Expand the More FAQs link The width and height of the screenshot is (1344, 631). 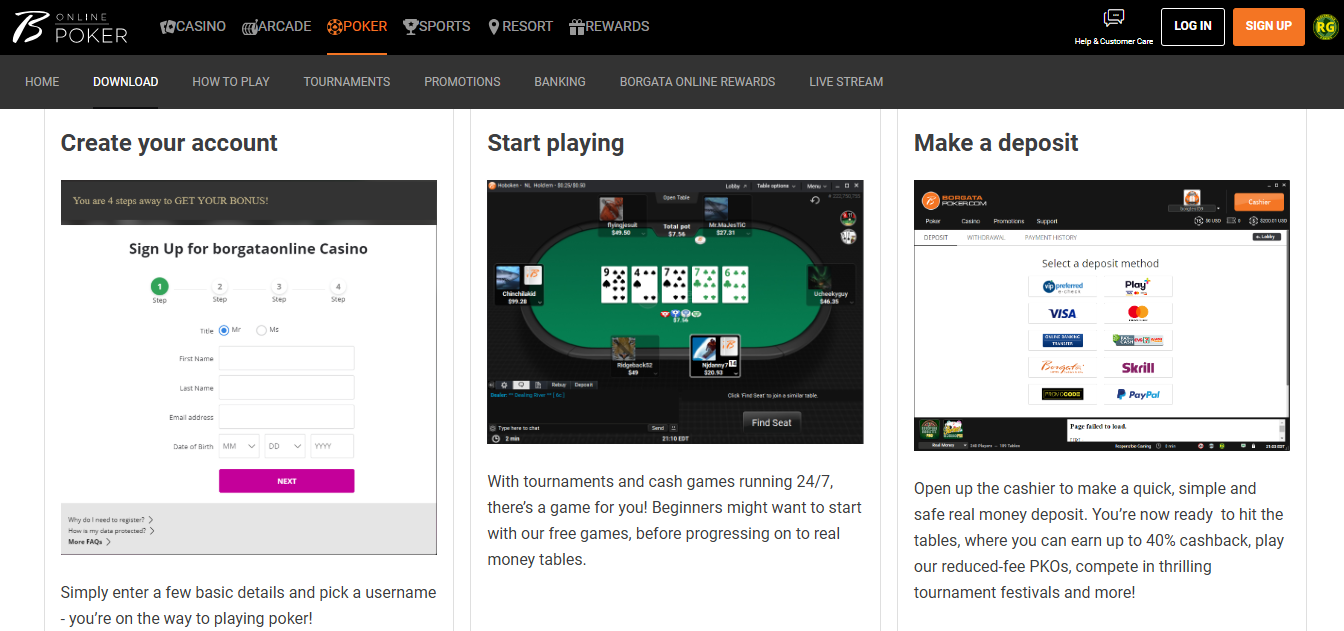pyautogui.click(x=89, y=541)
